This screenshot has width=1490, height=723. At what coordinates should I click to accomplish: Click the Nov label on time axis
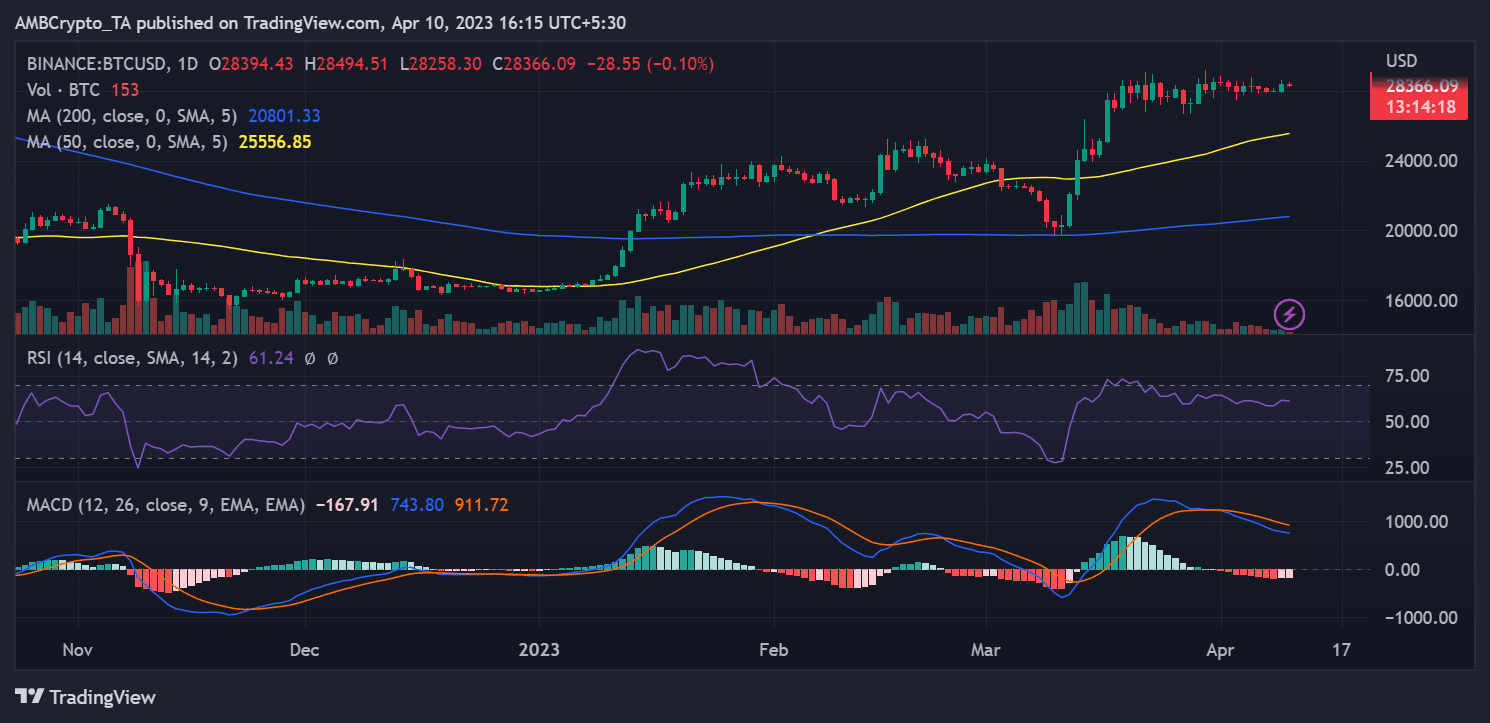77,650
